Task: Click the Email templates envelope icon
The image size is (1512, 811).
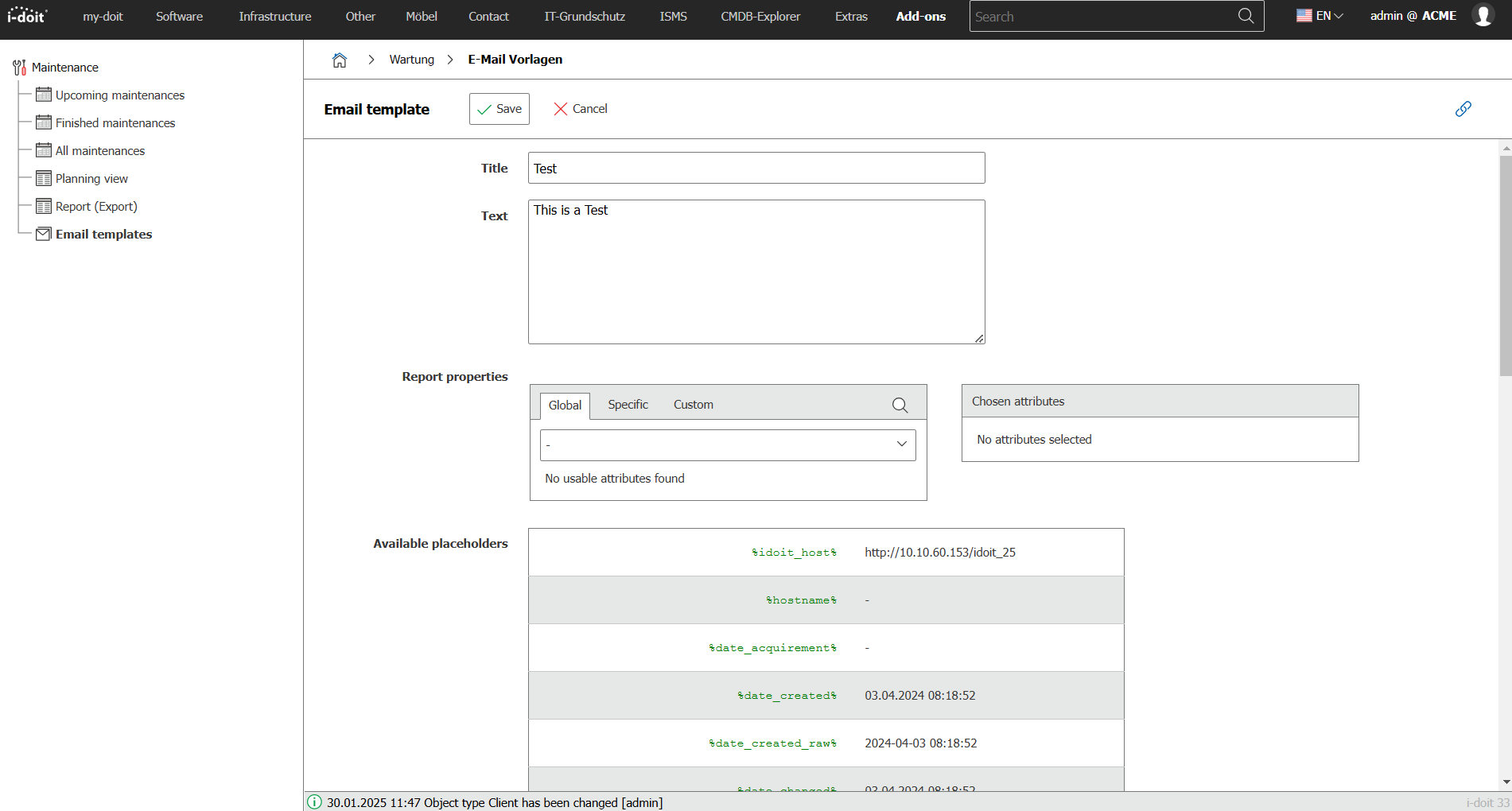Action: click(44, 234)
